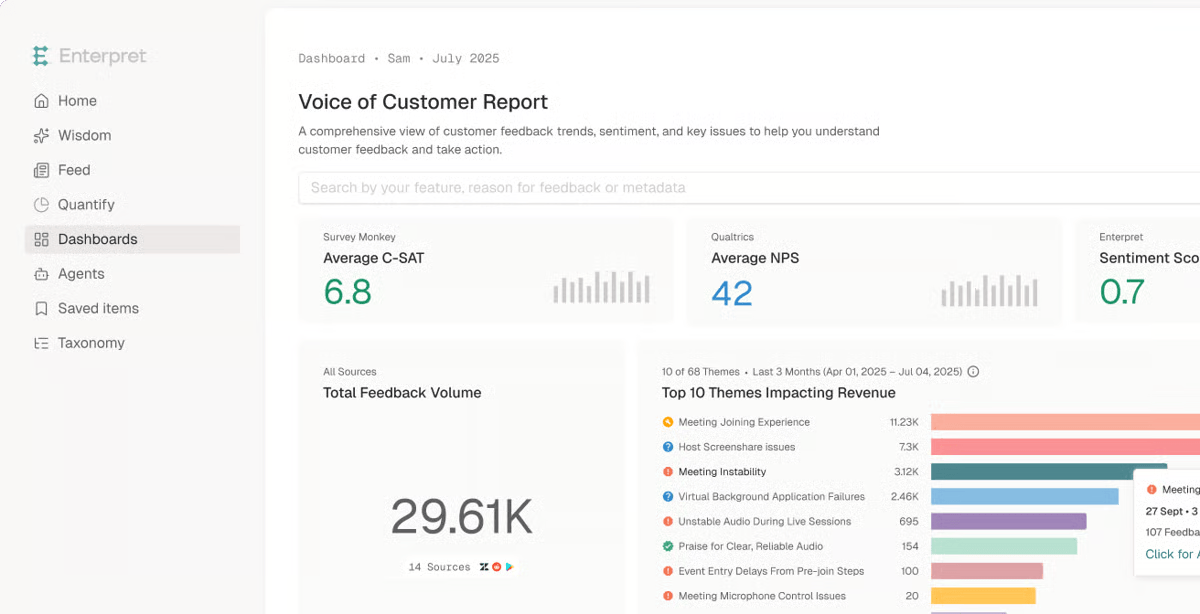Select Dashboards in the sidebar
Viewport: 1200px width, 614px height.
click(x=132, y=239)
